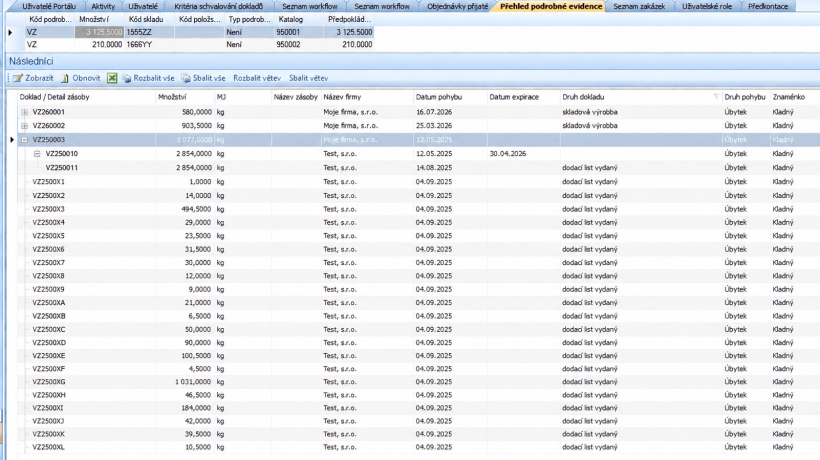Click Sbalit větev to collapse the branch
Image resolution: width=820 pixels, height=460 pixels.
coord(309,78)
